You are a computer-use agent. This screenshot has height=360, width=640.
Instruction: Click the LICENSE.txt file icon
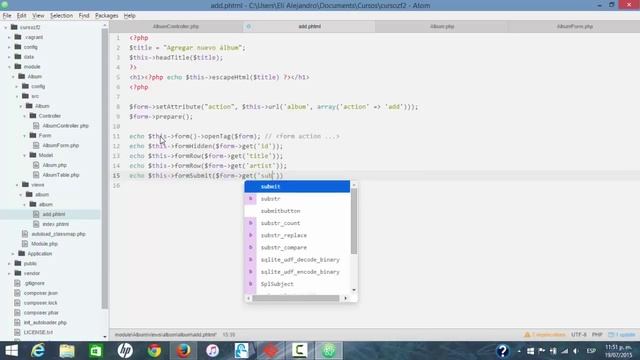click(x=17, y=332)
